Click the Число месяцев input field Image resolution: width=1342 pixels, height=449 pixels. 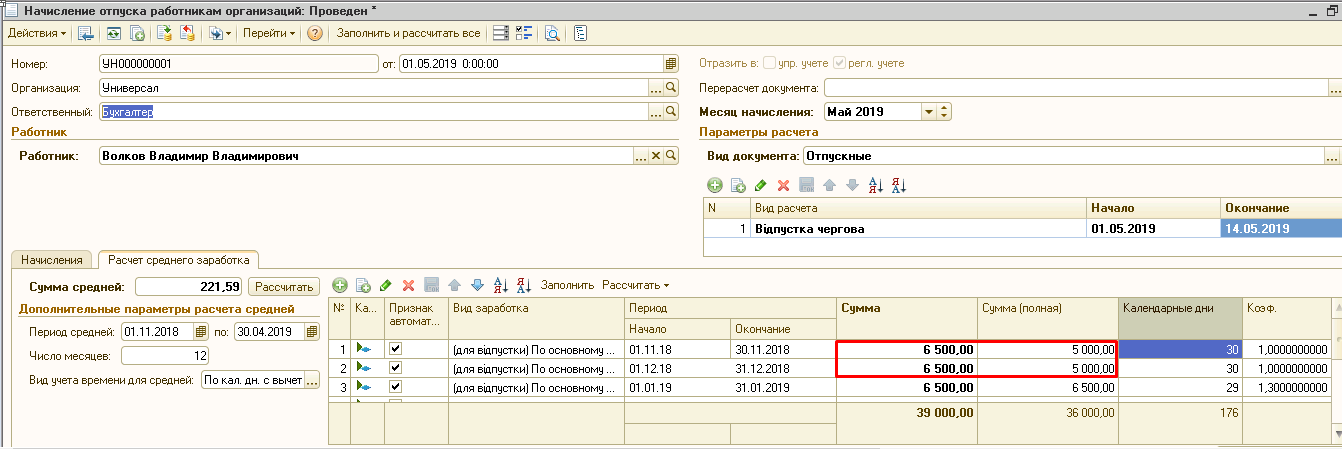tap(166, 355)
